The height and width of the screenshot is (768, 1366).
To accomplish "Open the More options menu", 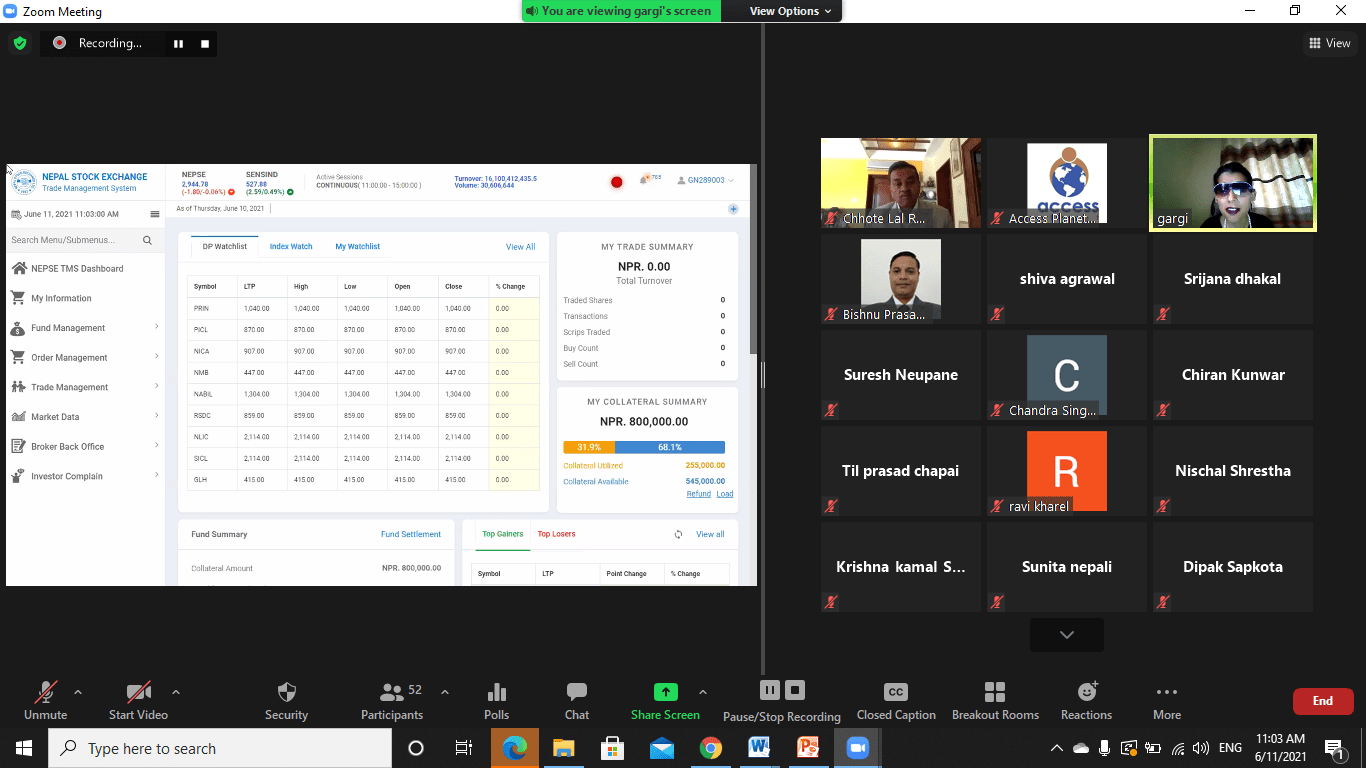I will click(x=1166, y=692).
